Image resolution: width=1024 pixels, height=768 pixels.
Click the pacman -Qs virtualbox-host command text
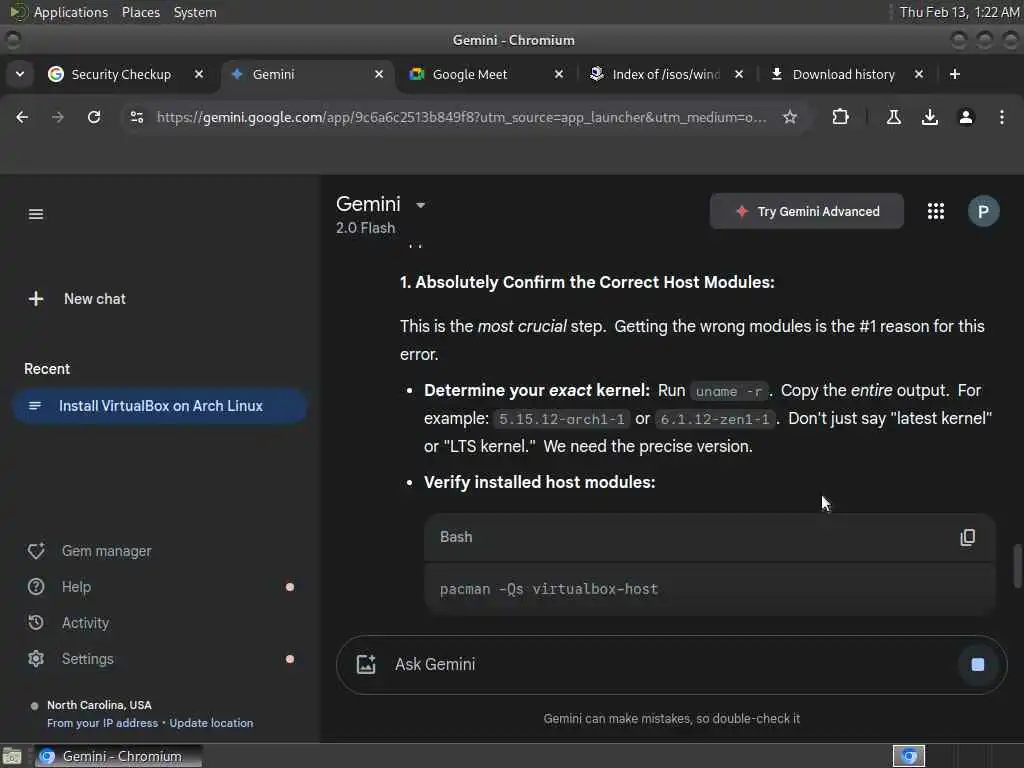pyautogui.click(x=549, y=589)
